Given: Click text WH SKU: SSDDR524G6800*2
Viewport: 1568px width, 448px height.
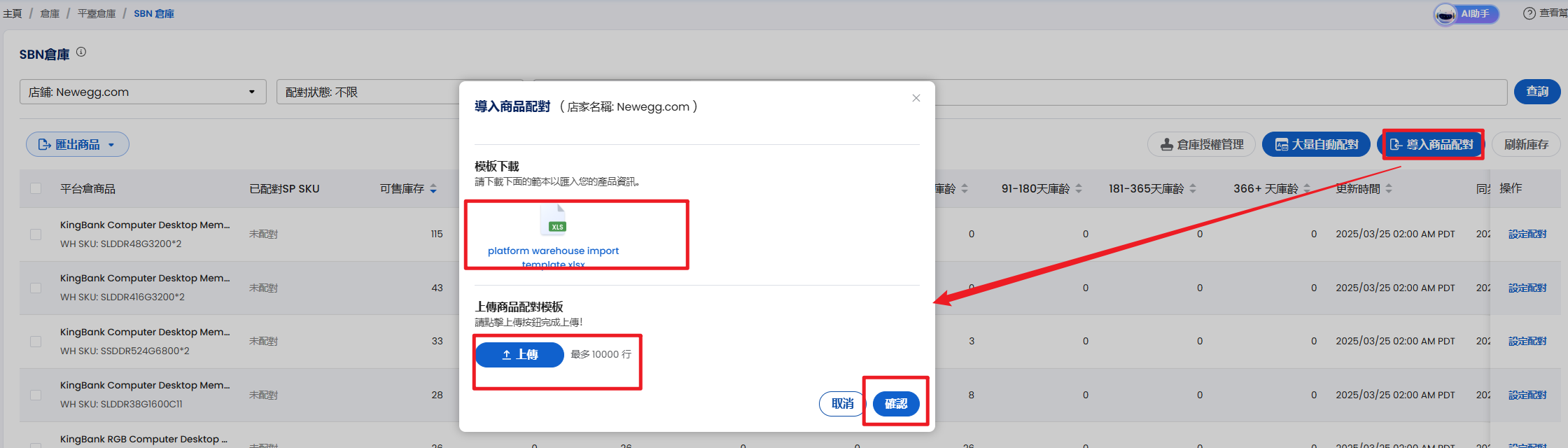Looking at the screenshot, I should tap(125, 351).
